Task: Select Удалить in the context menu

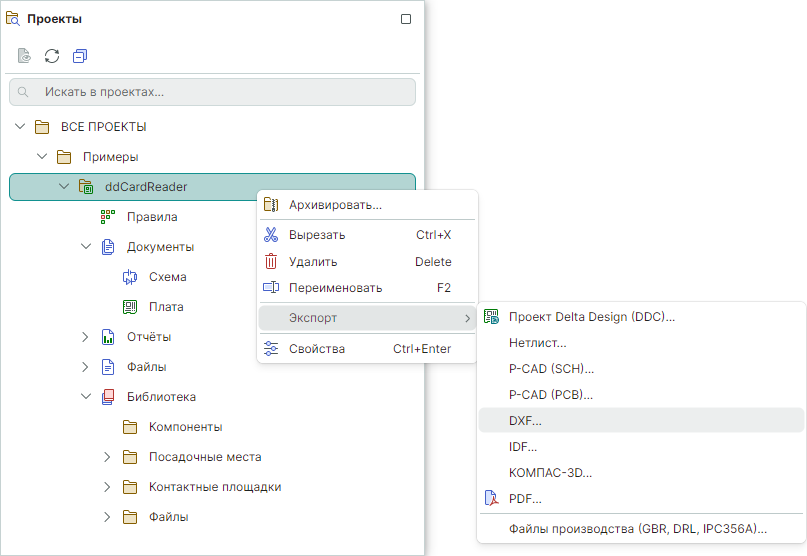Action: click(x=312, y=262)
